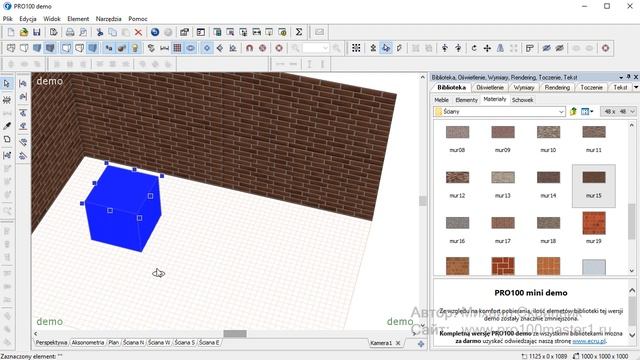Screen dimensions: 640x360
Task: Cut selection using the scissors icon
Action: pyautogui.click(x=100, y=32)
